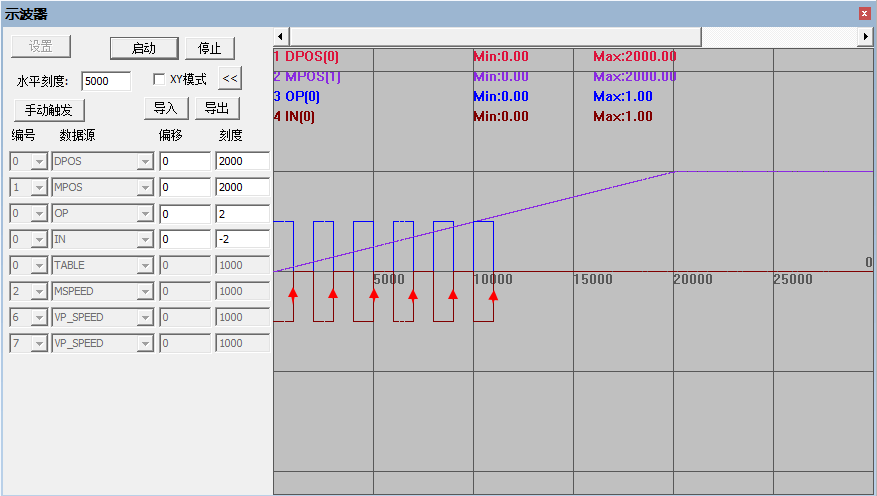Image resolution: width=877 pixels, height=496 pixels.
Task: Click the offset field of DPOS row
Action: 185,161
